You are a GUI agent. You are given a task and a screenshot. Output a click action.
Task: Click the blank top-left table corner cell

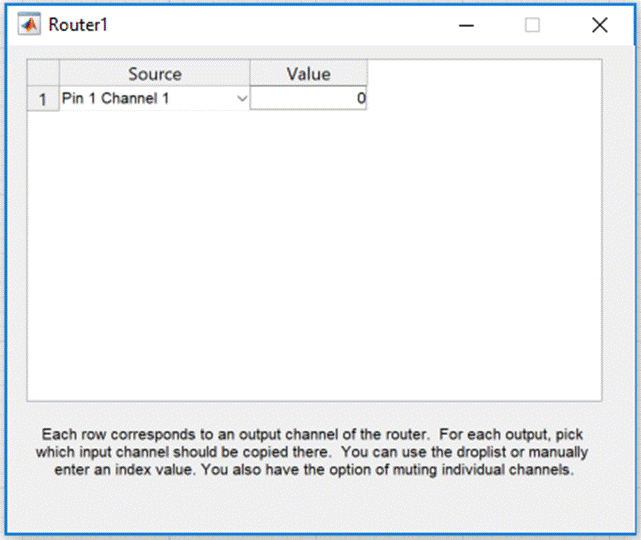click(43, 74)
